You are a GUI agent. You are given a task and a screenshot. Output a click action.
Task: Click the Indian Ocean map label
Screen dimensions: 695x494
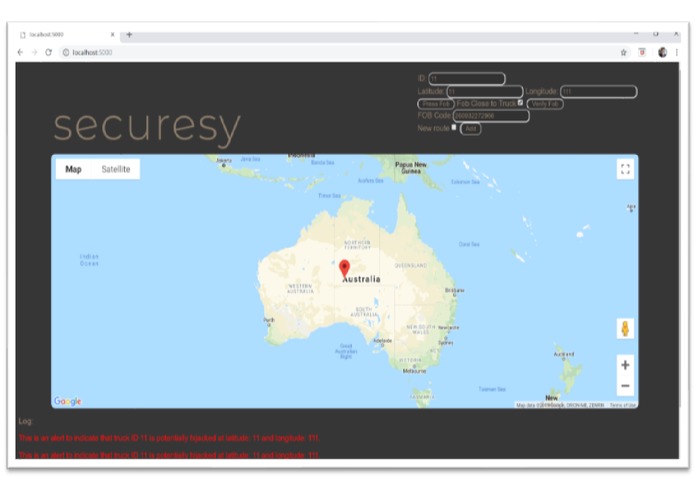click(89, 260)
